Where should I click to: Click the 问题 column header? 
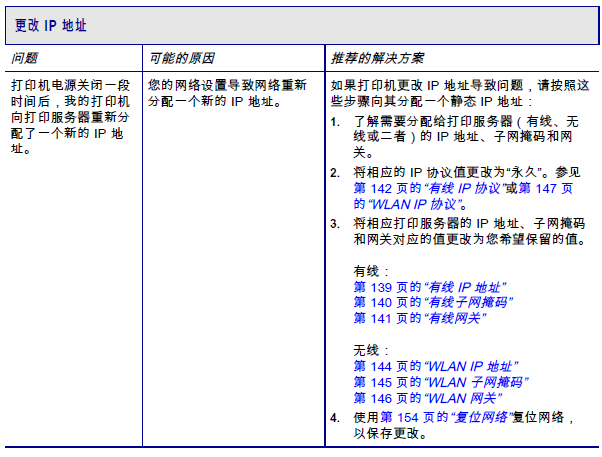click(x=24, y=58)
